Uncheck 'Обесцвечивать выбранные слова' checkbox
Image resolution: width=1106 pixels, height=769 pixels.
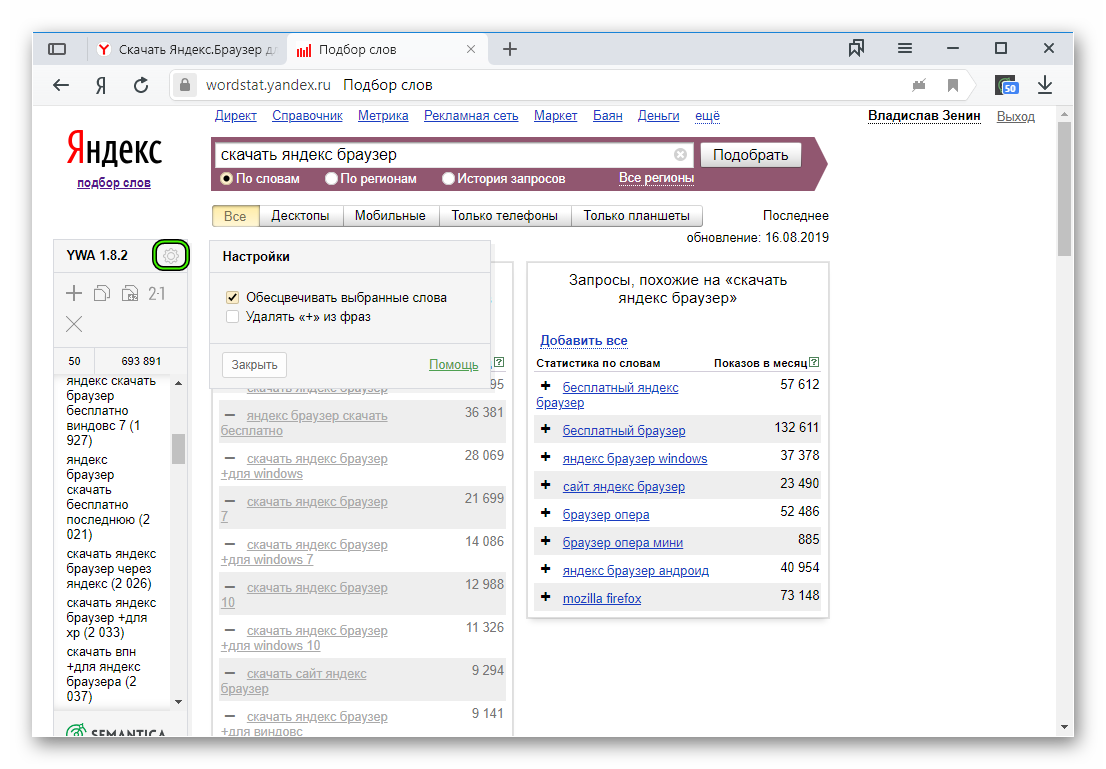232,298
